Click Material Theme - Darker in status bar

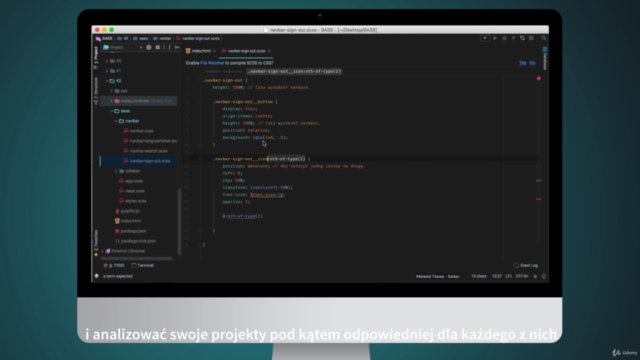click(x=438, y=276)
